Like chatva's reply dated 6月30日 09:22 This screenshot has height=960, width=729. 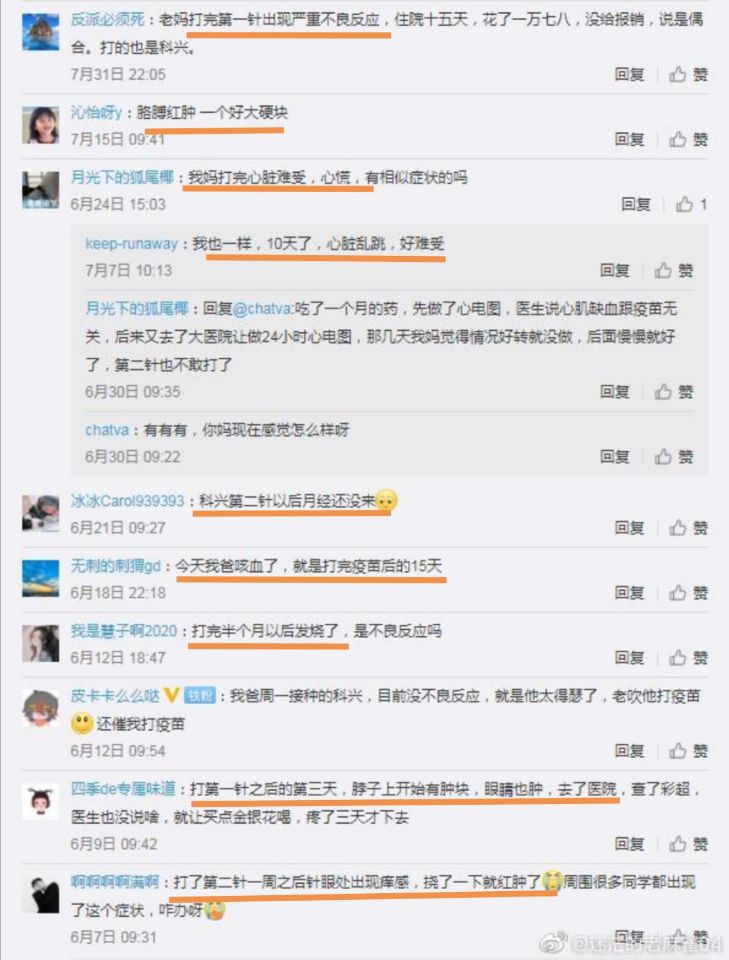pos(674,457)
